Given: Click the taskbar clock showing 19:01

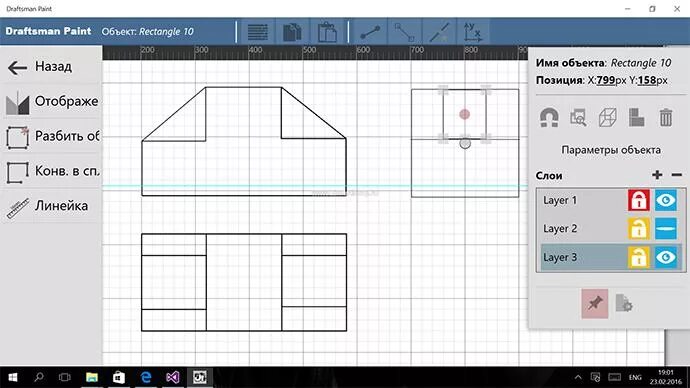Looking at the screenshot, I should (666, 377).
